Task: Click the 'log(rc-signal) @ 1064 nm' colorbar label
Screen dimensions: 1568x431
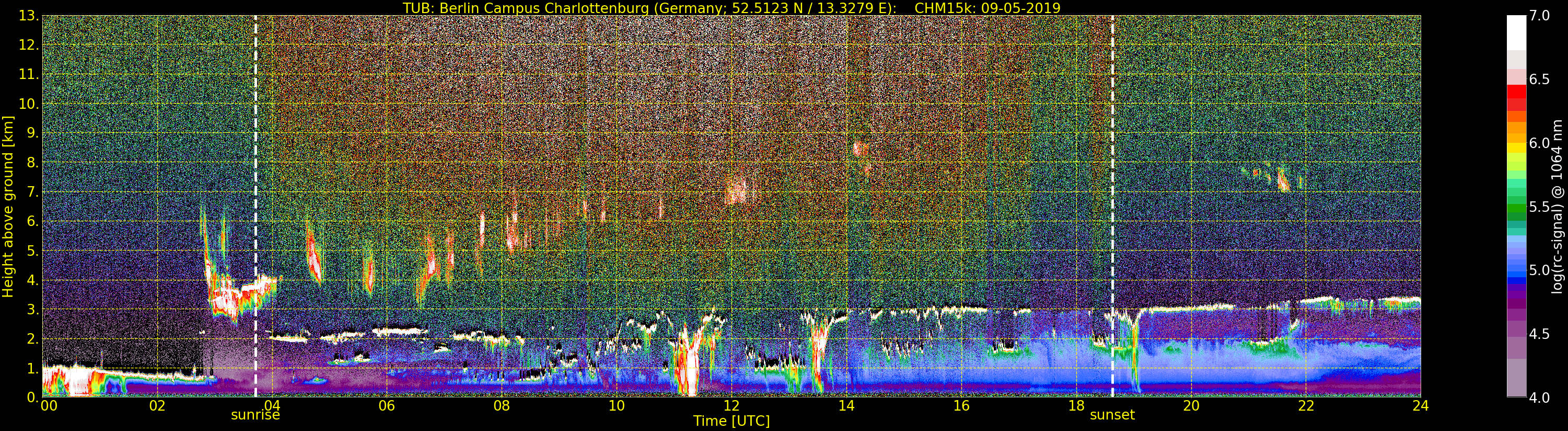Action: point(1557,207)
